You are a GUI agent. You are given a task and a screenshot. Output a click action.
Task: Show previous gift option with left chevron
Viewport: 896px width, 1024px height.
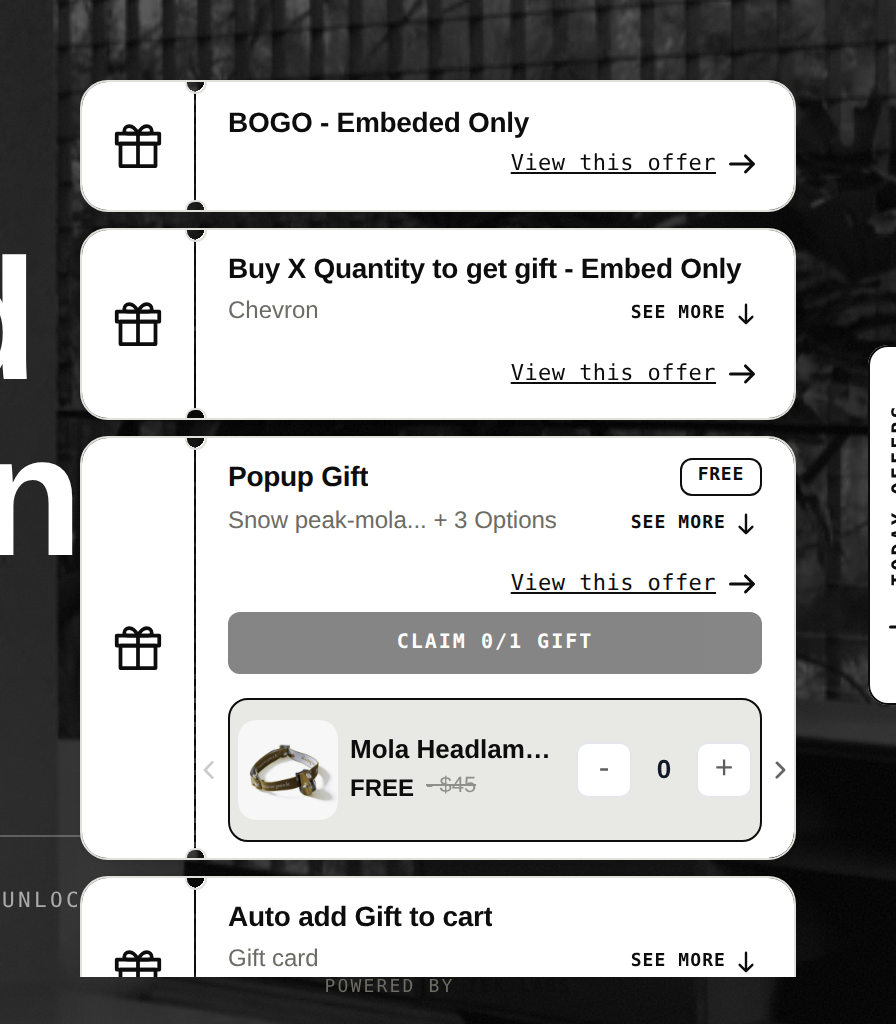(209, 770)
